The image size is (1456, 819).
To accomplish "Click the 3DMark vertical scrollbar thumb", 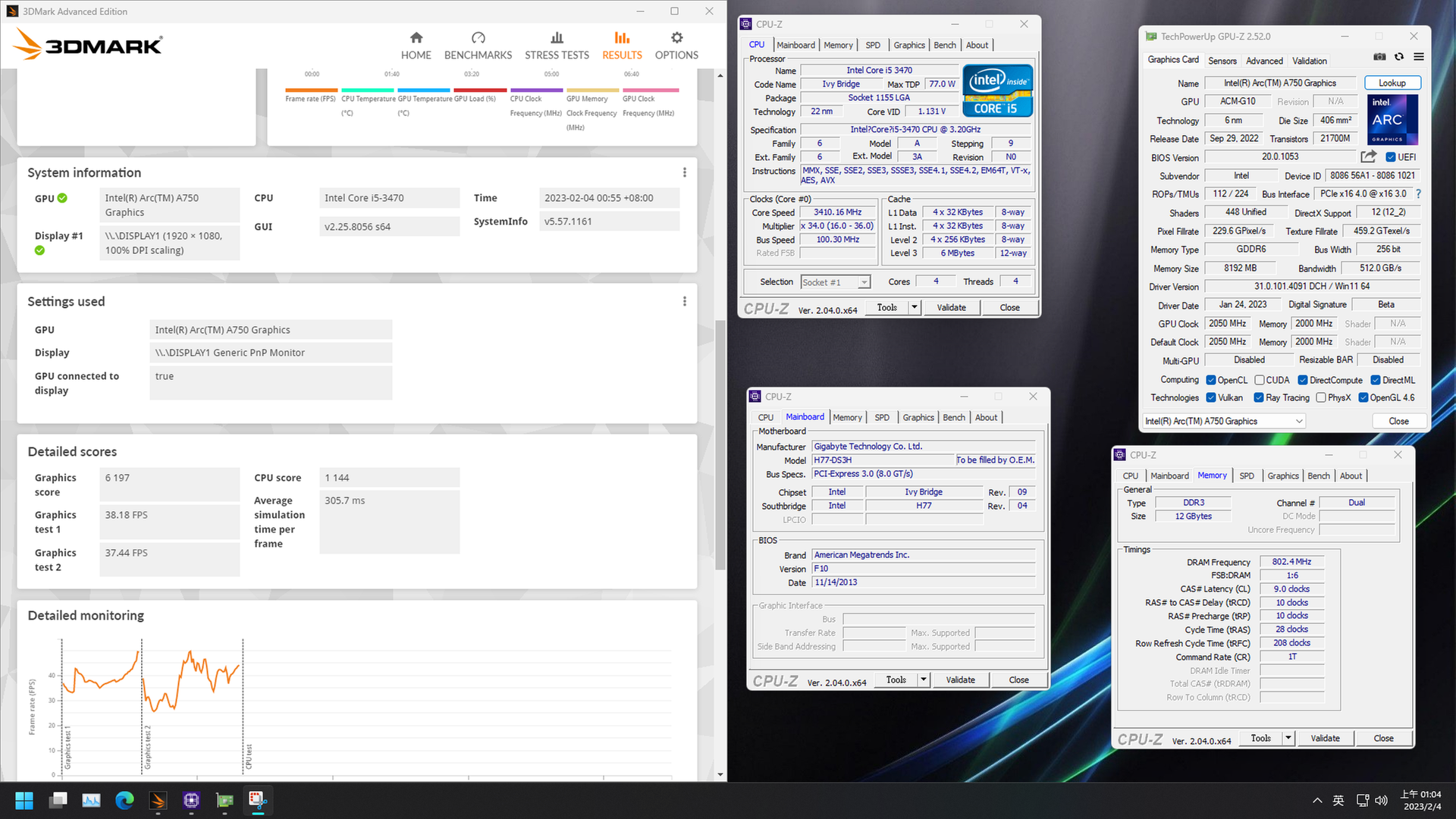I will pyautogui.click(x=720, y=444).
